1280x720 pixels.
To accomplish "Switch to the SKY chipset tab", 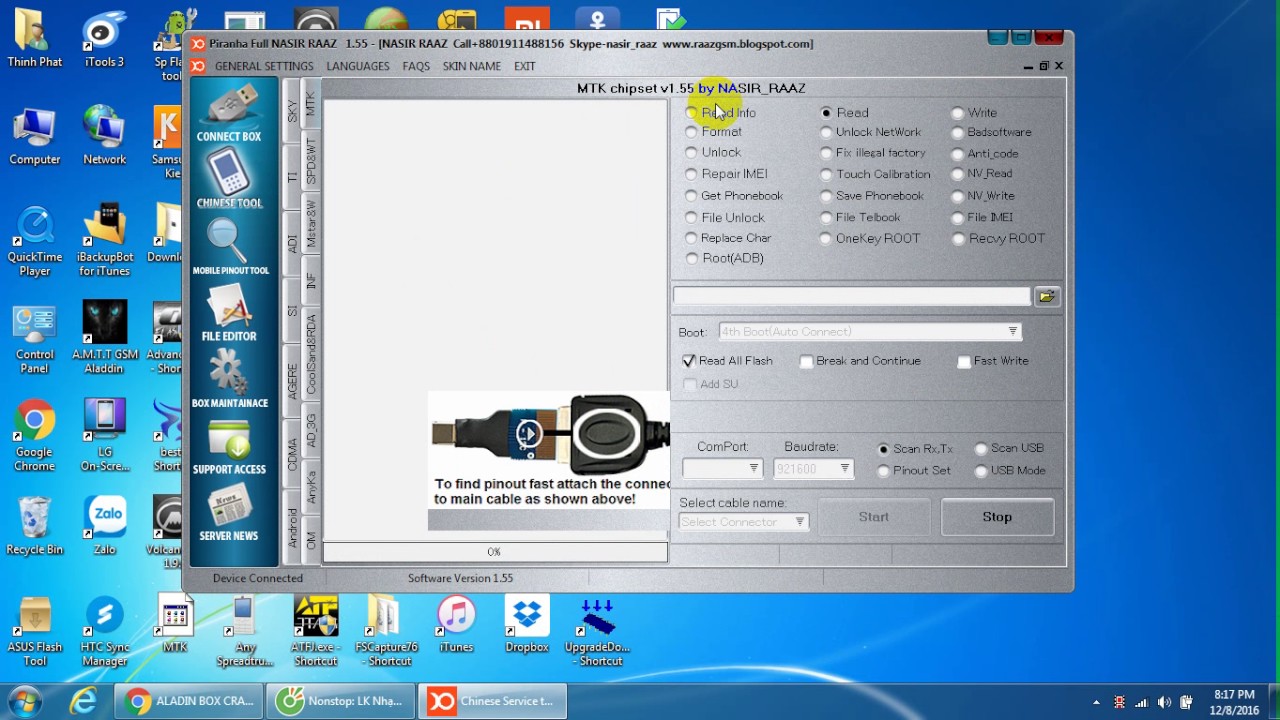I will point(292,112).
